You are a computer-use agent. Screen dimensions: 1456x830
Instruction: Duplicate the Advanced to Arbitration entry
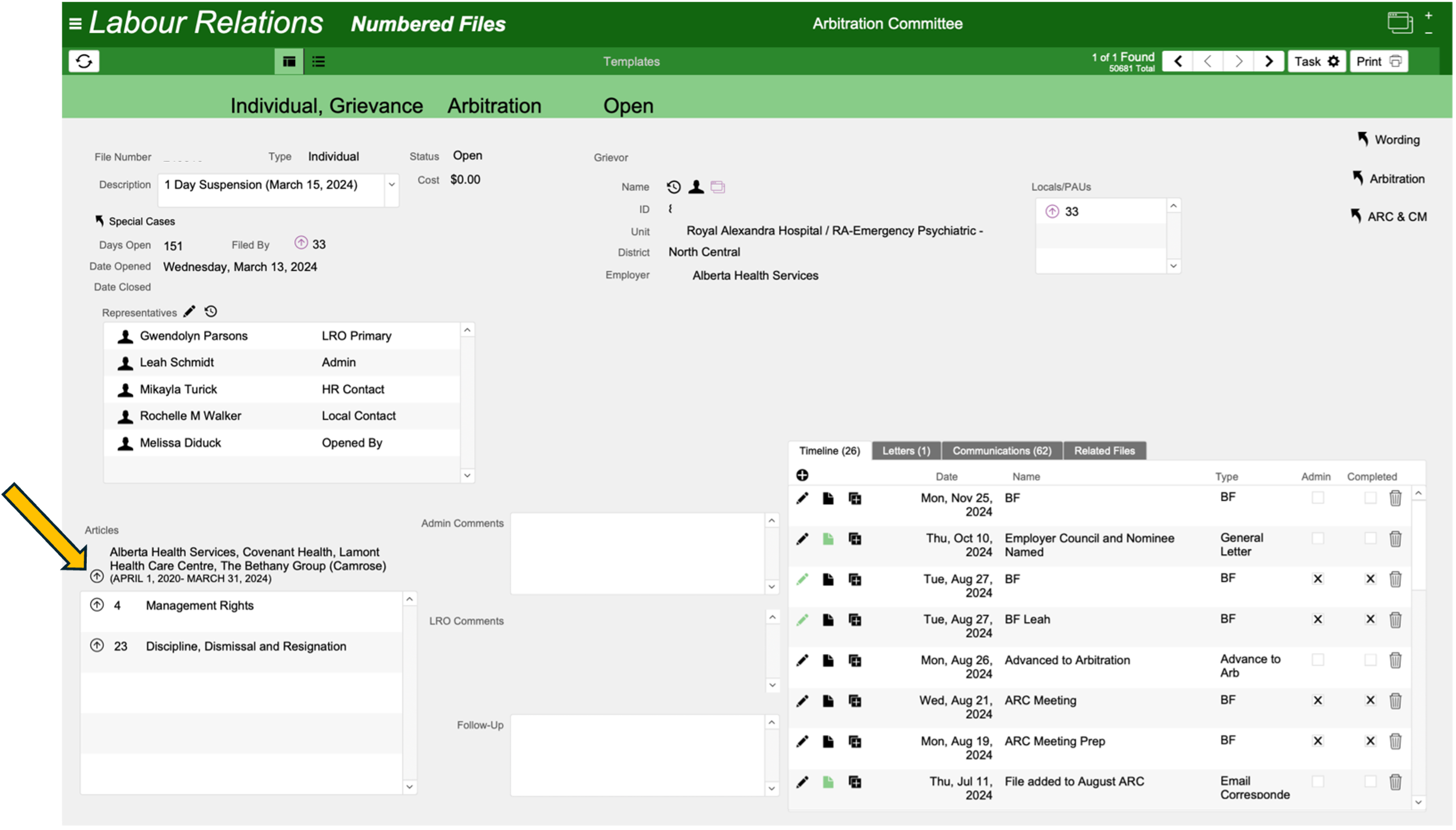point(855,661)
